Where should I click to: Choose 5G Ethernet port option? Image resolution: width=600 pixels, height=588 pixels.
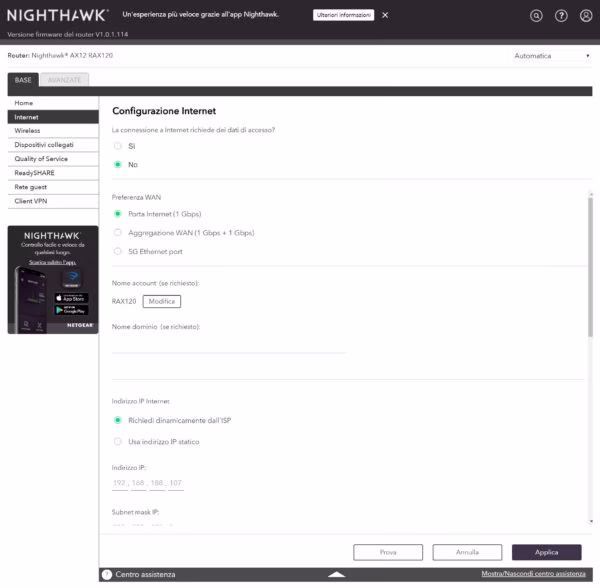tap(118, 251)
